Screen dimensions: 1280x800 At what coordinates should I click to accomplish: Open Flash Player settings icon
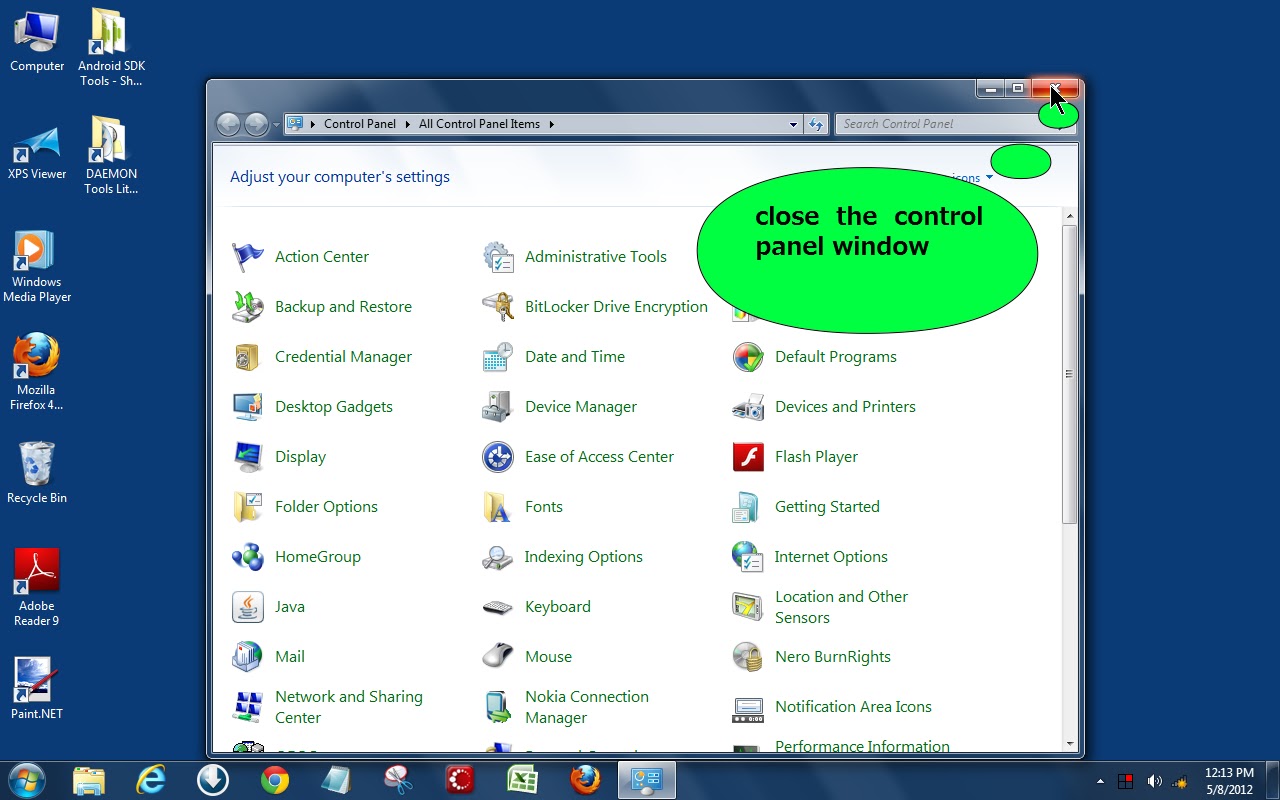[x=747, y=456]
